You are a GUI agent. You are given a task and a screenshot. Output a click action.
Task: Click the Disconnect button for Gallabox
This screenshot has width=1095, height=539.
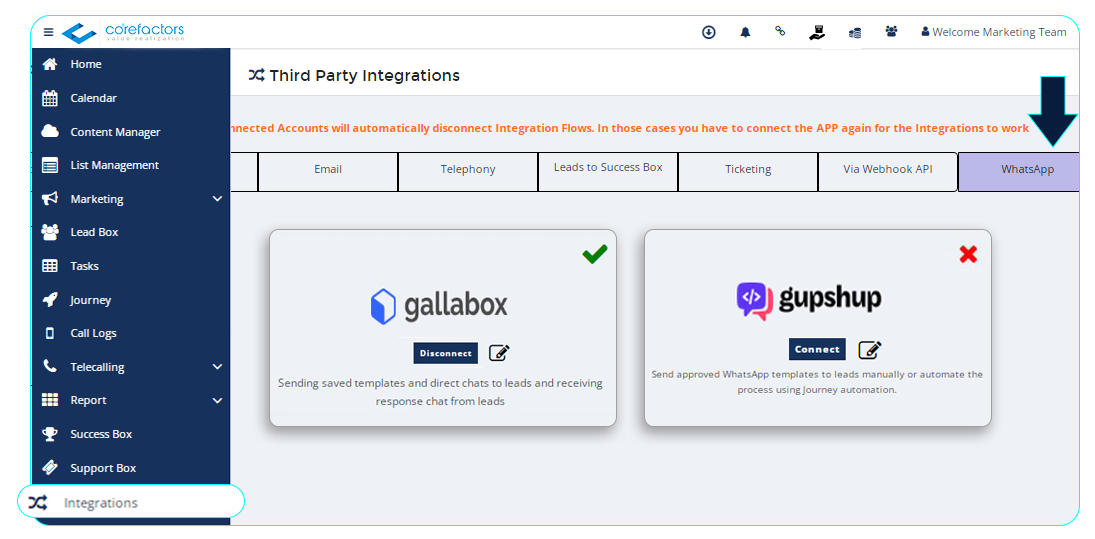(x=446, y=353)
